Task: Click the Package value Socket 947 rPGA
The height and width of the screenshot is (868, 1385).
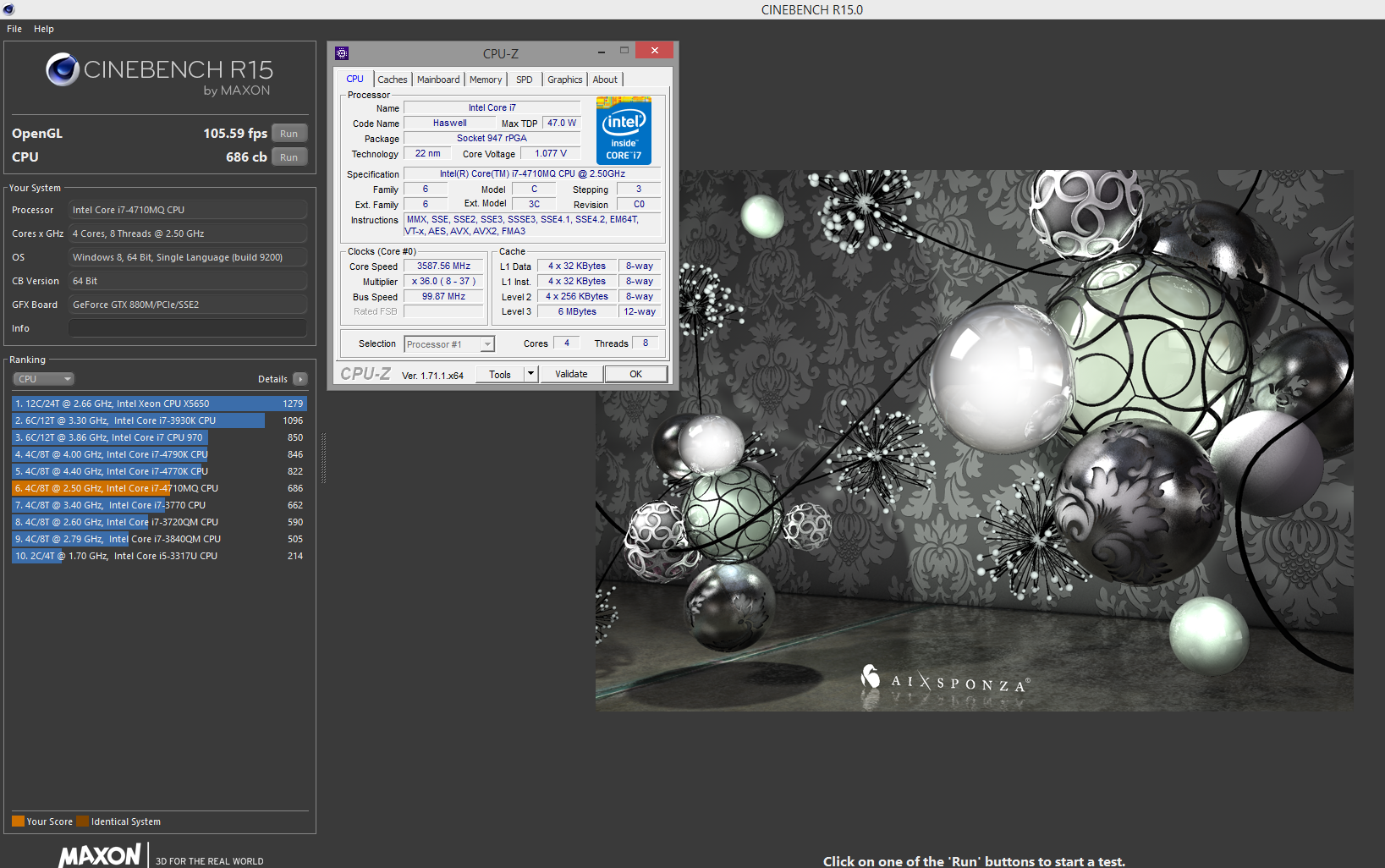Action: point(492,138)
